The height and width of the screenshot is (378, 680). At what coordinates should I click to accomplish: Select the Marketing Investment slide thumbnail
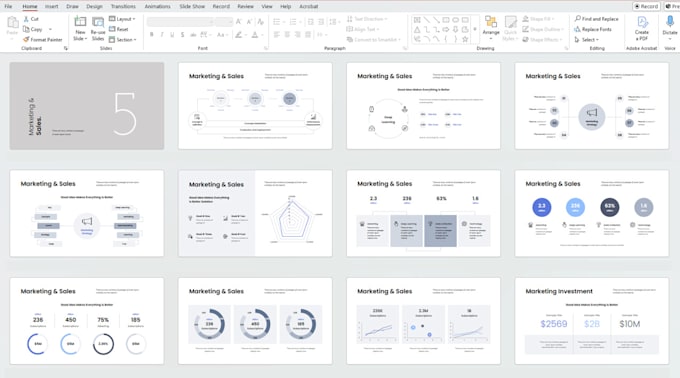point(592,321)
